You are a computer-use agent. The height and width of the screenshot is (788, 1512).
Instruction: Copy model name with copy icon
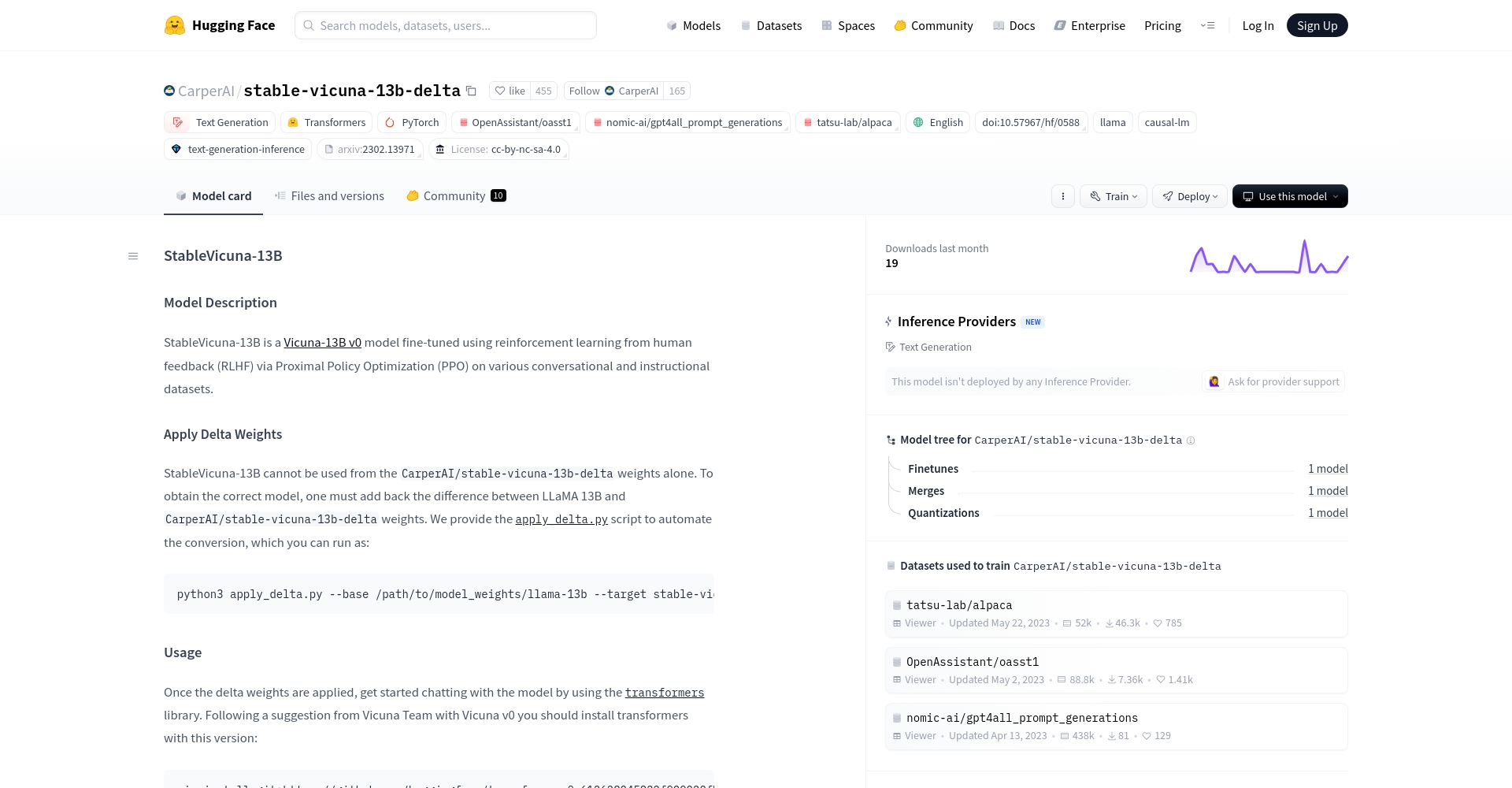471,91
